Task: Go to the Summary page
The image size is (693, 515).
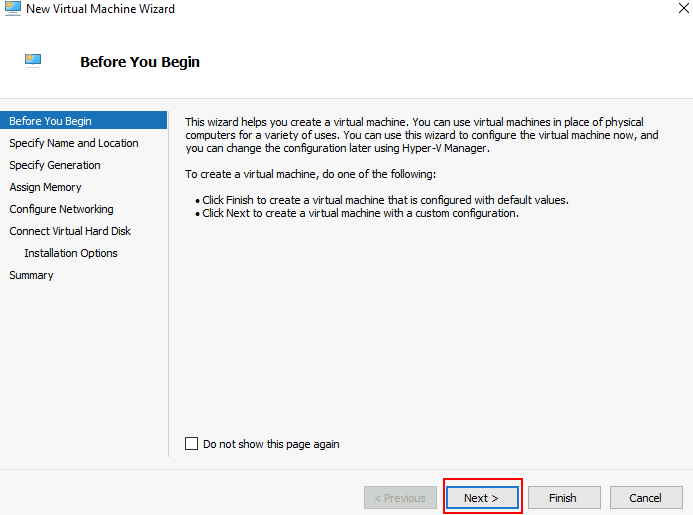Action: (x=32, y=275)
